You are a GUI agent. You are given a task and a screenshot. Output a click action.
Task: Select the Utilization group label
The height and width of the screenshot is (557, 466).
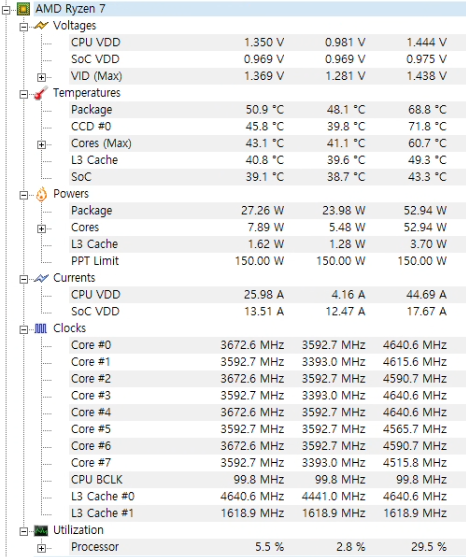pos(78,530)
